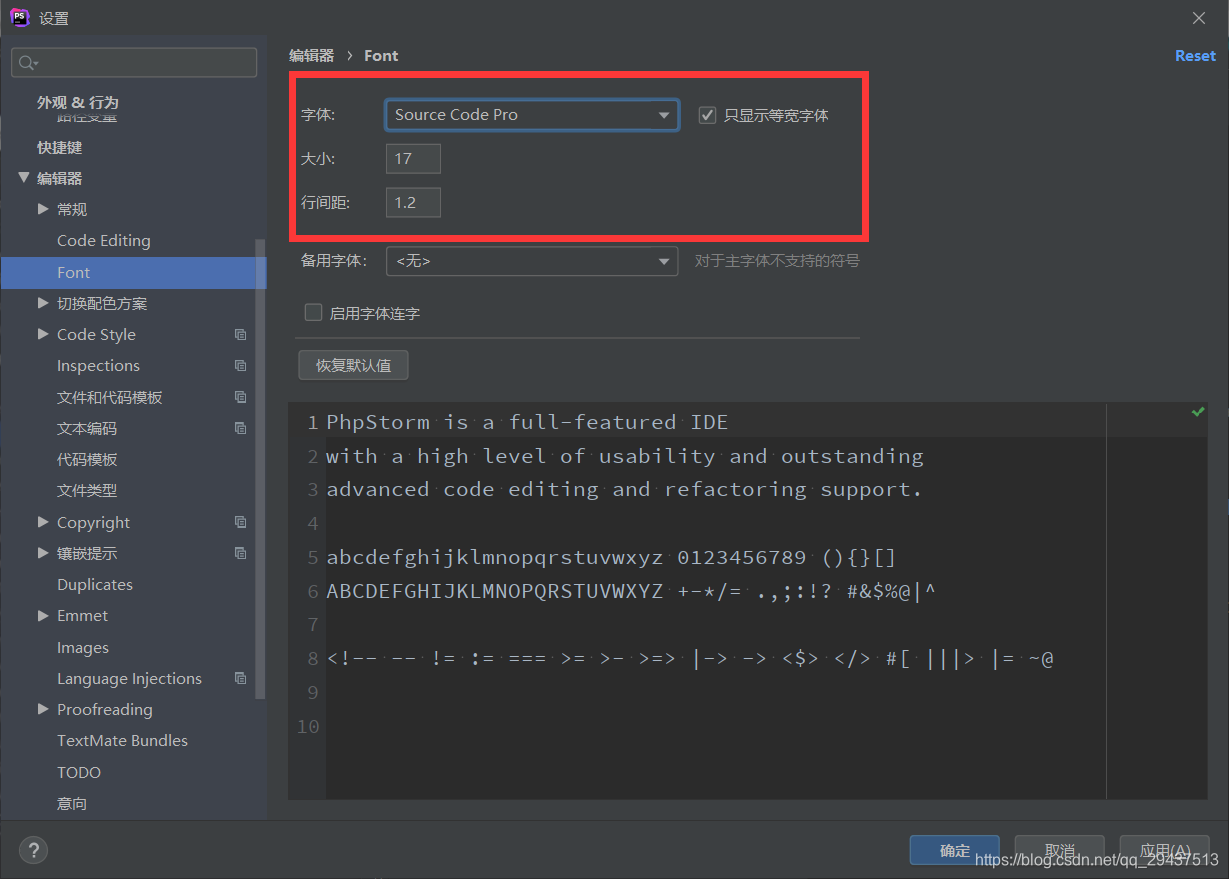Screen dimensions: 1229x879
Task: Click the 大小 font size field
Action: point(413,159)
